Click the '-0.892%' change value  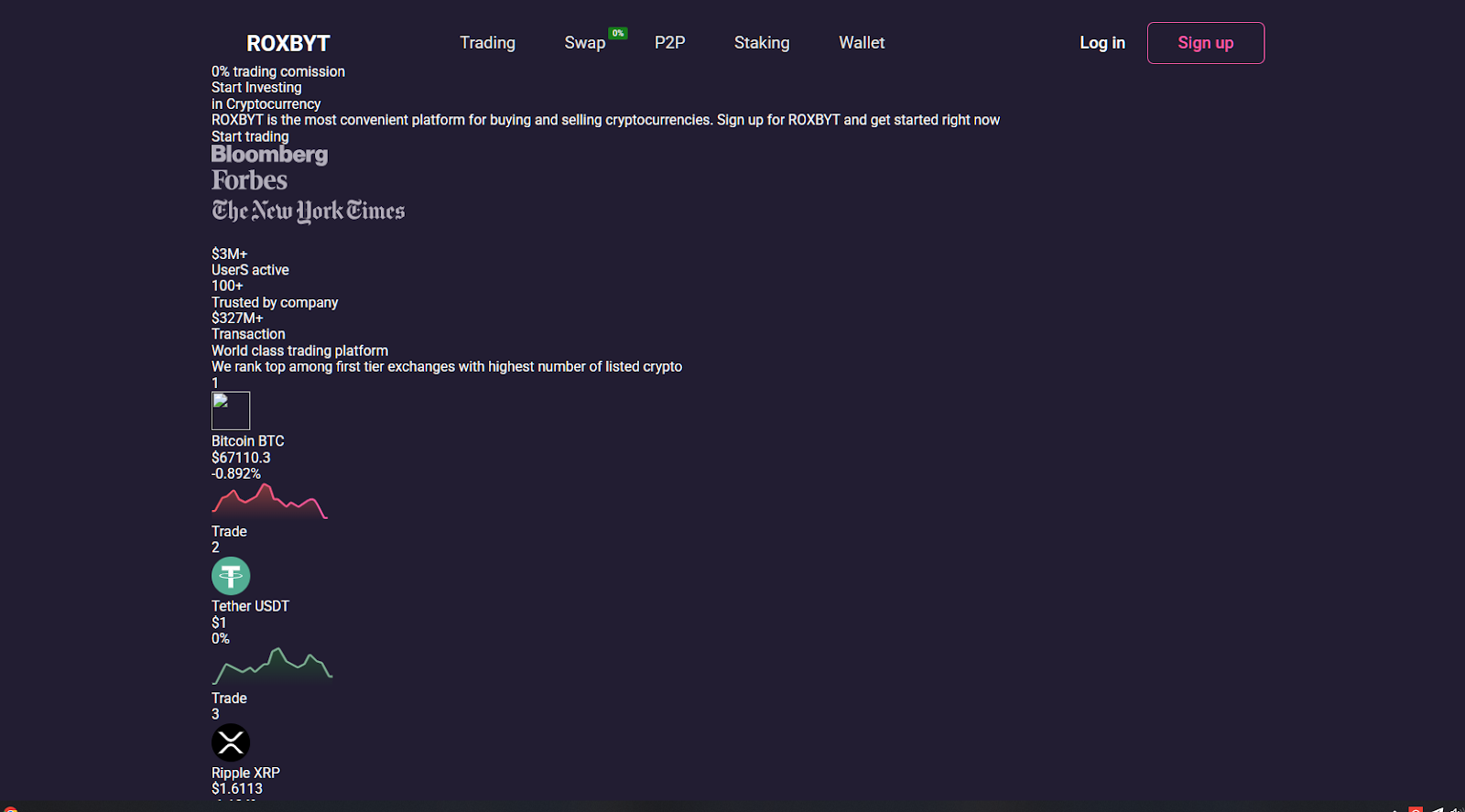tap(236, 473)
